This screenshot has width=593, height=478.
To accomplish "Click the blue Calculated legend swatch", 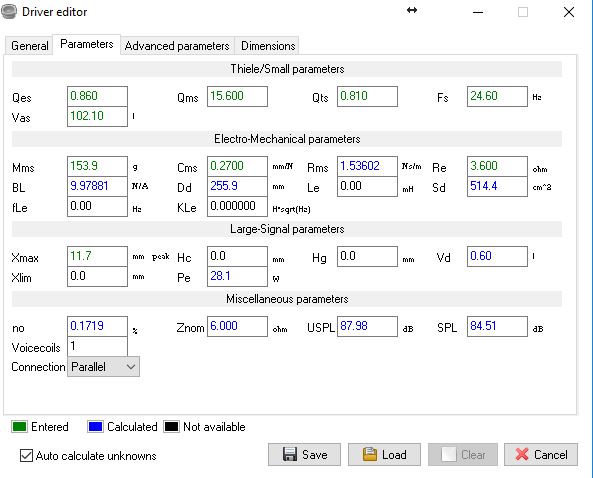I will 95,427.
